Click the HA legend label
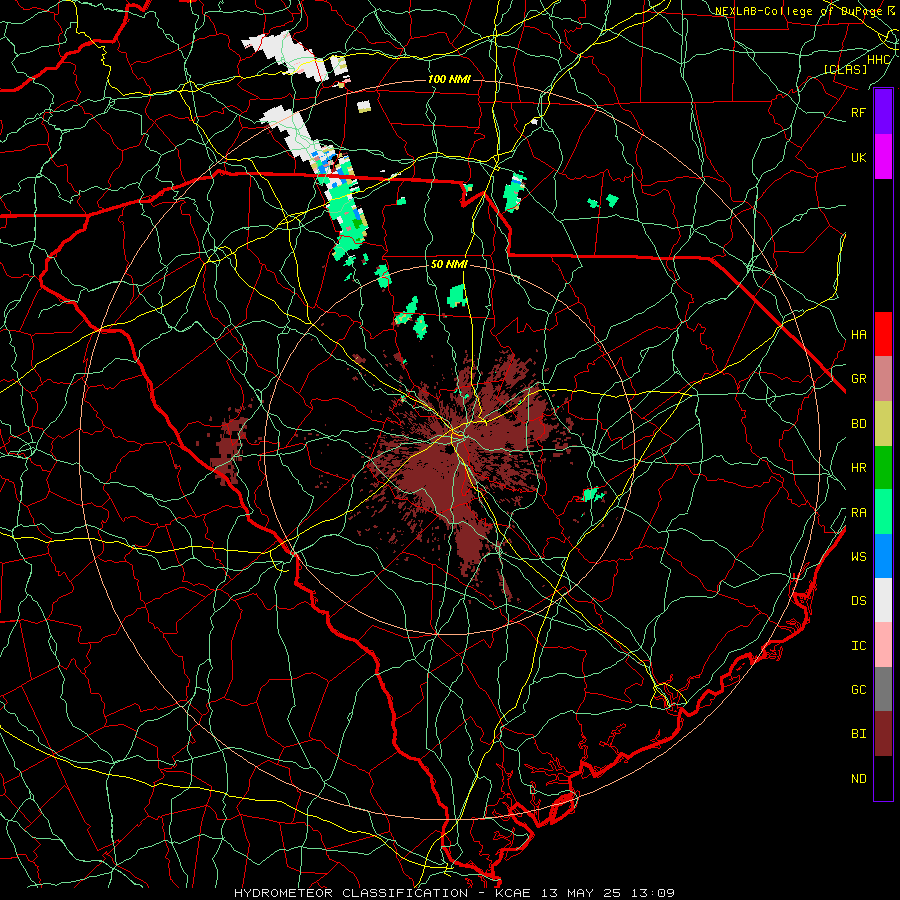 coord(858,334)
